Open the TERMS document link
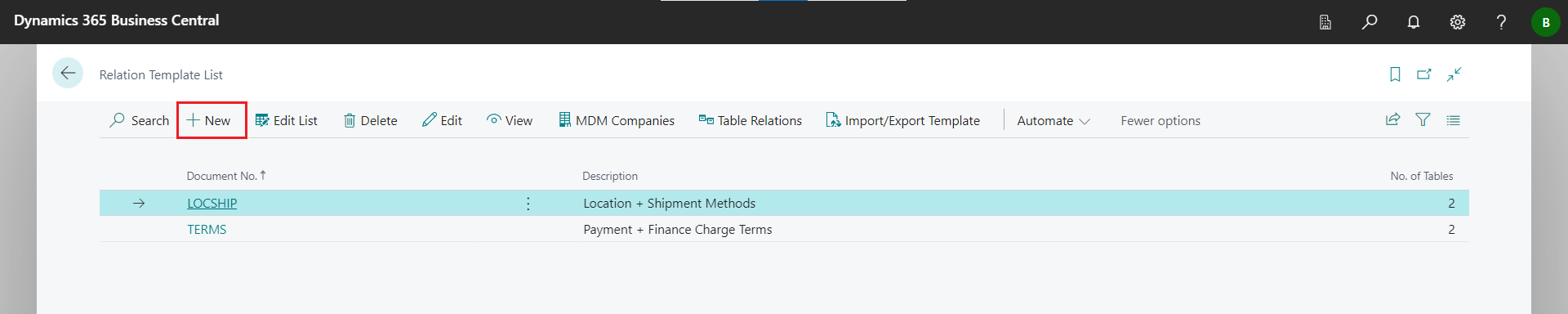 click(x=207, y=230)
